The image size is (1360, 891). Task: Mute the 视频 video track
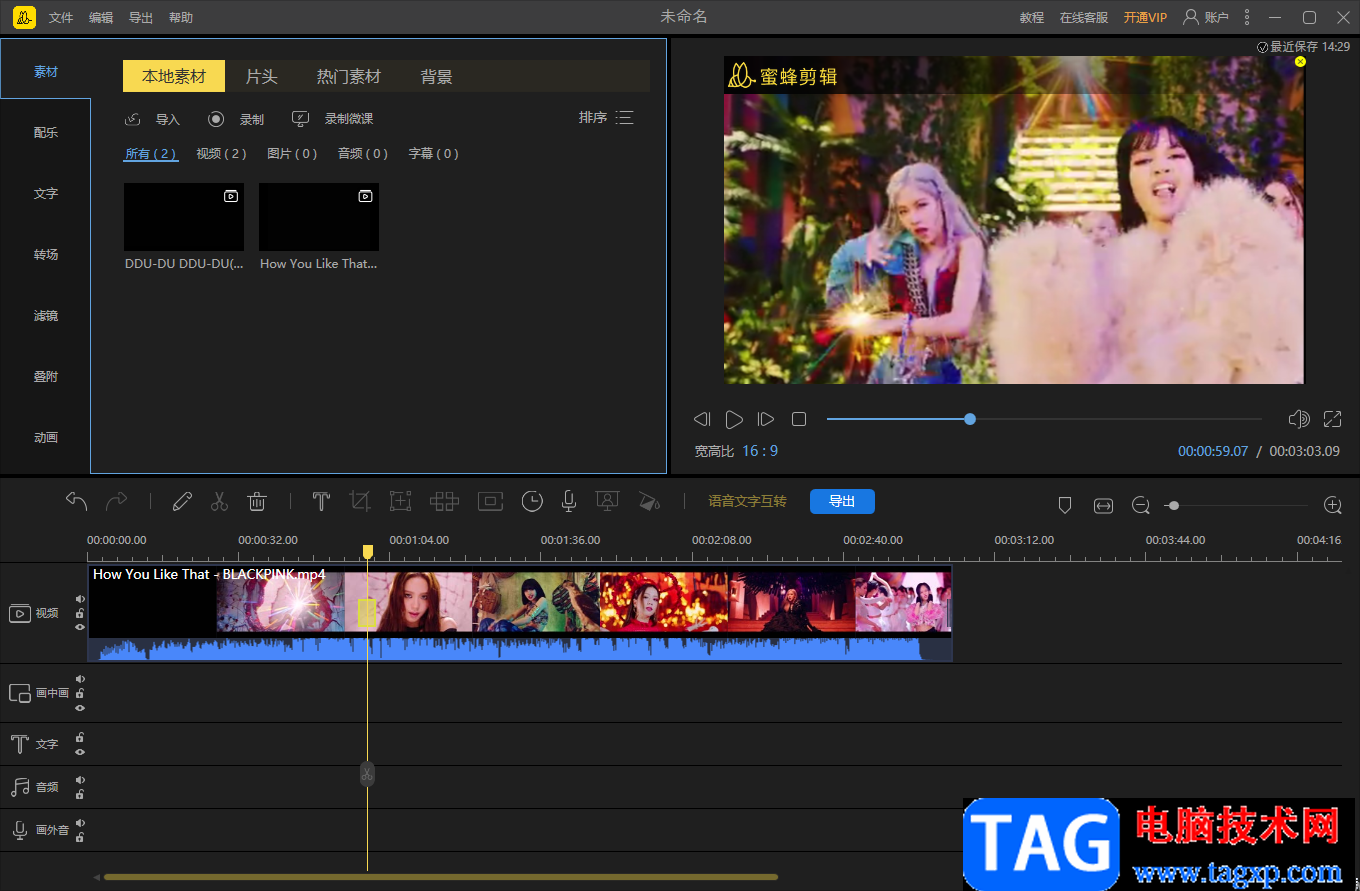click(80, 600)
